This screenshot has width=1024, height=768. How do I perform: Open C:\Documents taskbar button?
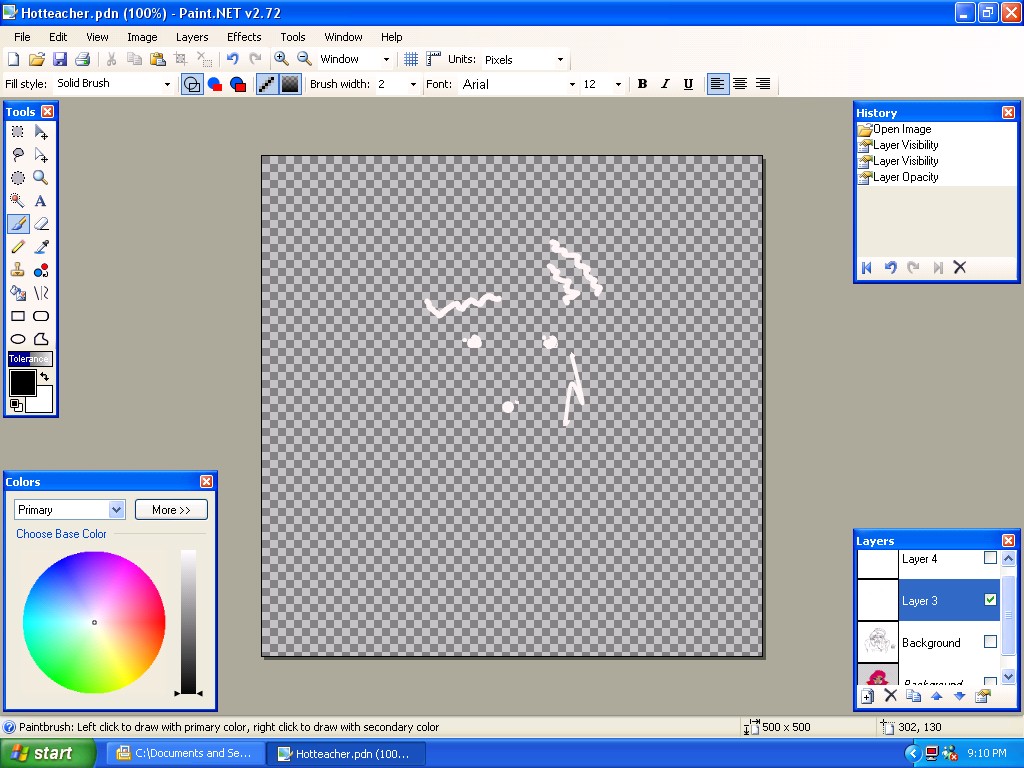tap(185, 753)
